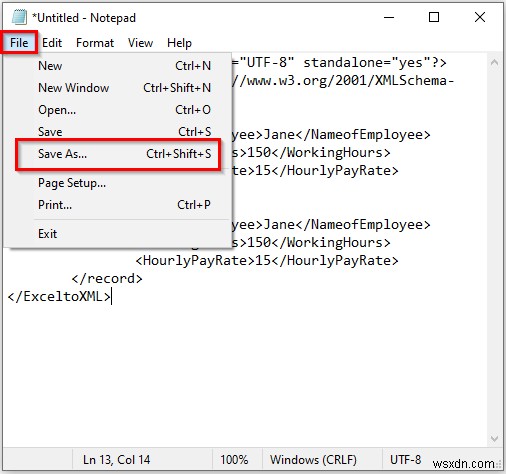Click the last <HourlyPayRate>15 line

[267, 260]
